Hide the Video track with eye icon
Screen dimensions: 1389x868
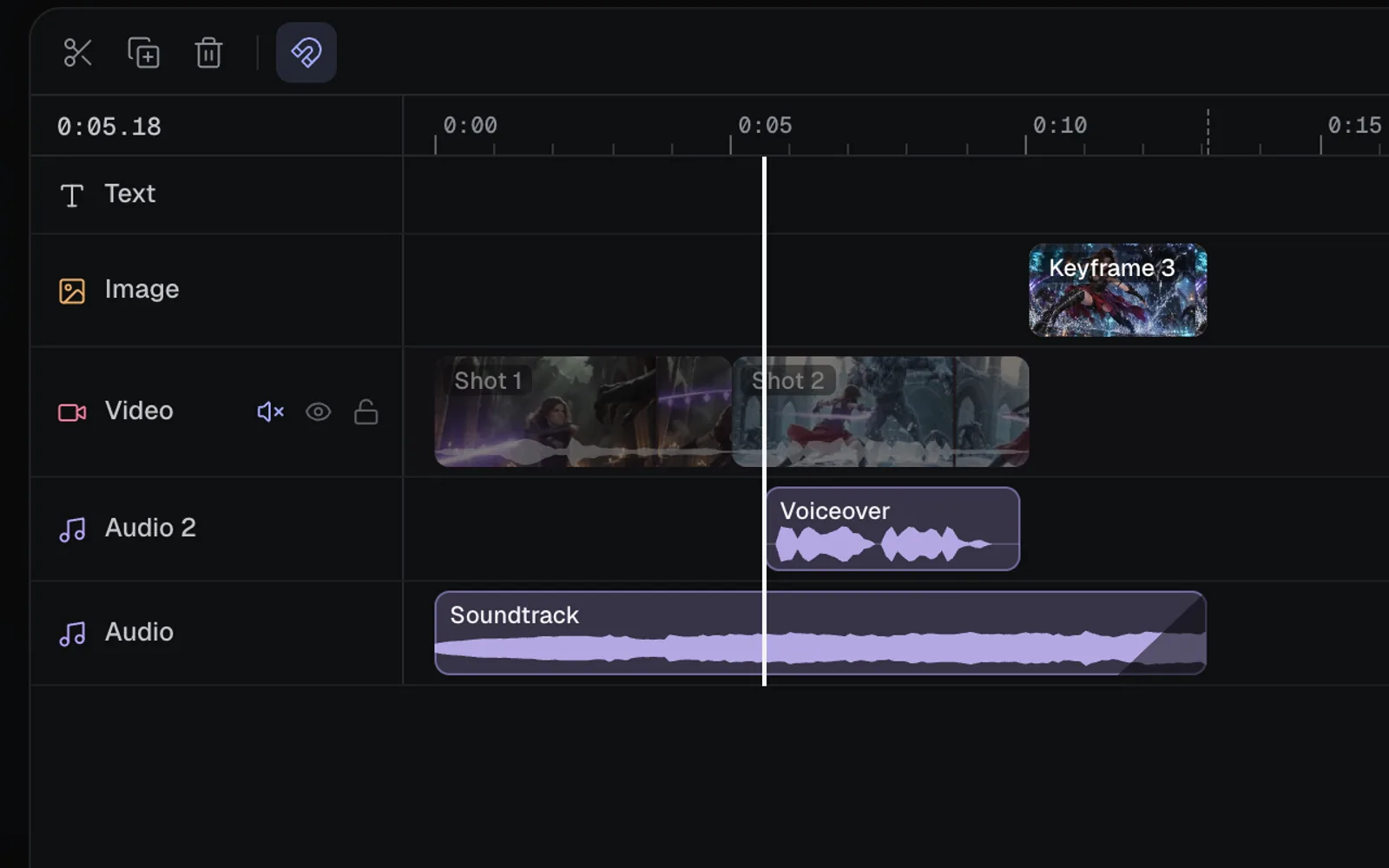pos(319,411)
